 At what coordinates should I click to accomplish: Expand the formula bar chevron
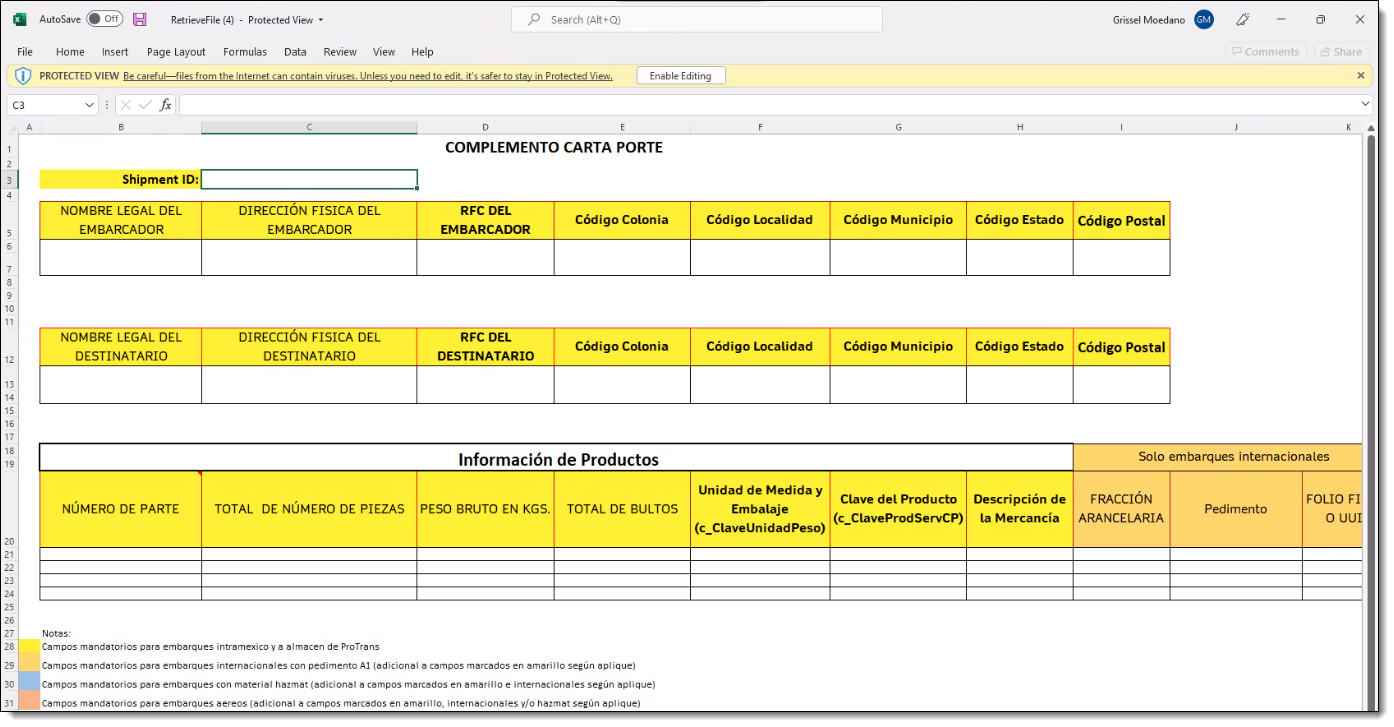click(1365, 105)
